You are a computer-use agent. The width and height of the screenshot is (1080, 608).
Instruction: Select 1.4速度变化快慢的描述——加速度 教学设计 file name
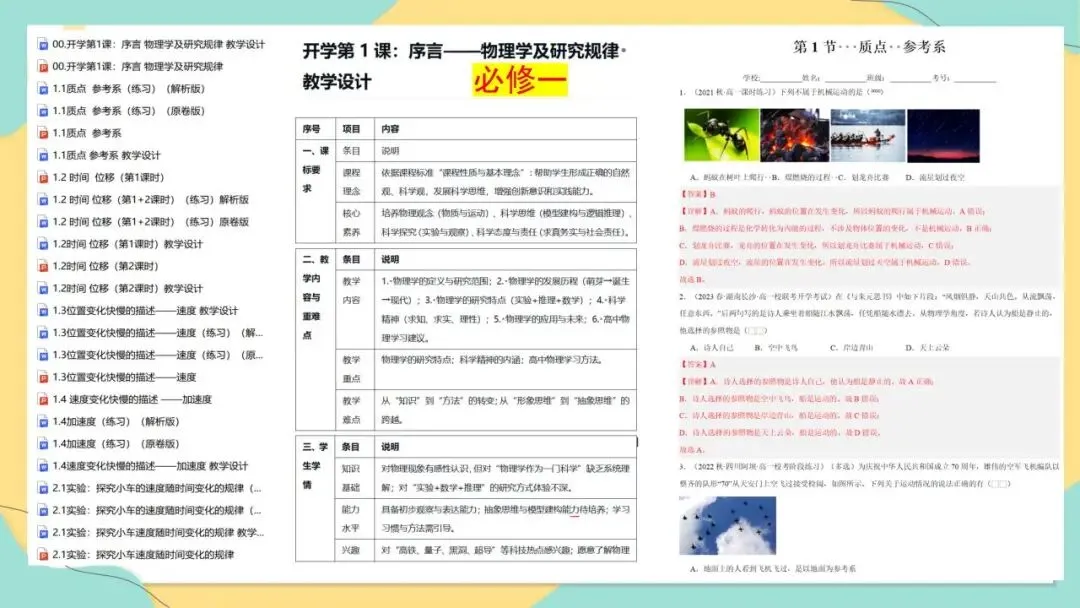tap(150, 466)
